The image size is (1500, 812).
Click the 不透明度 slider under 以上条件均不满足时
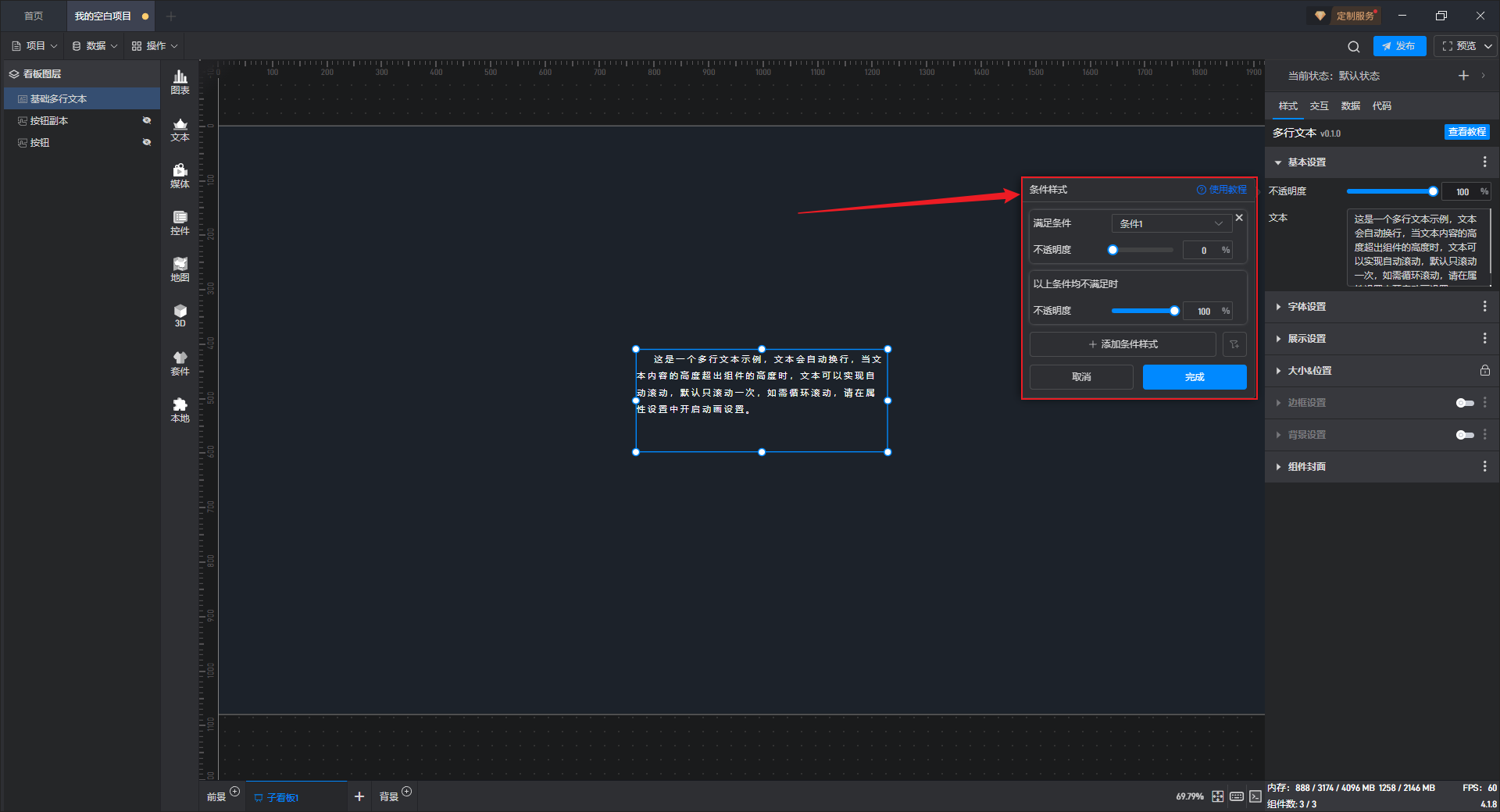tap(1144, 311)
